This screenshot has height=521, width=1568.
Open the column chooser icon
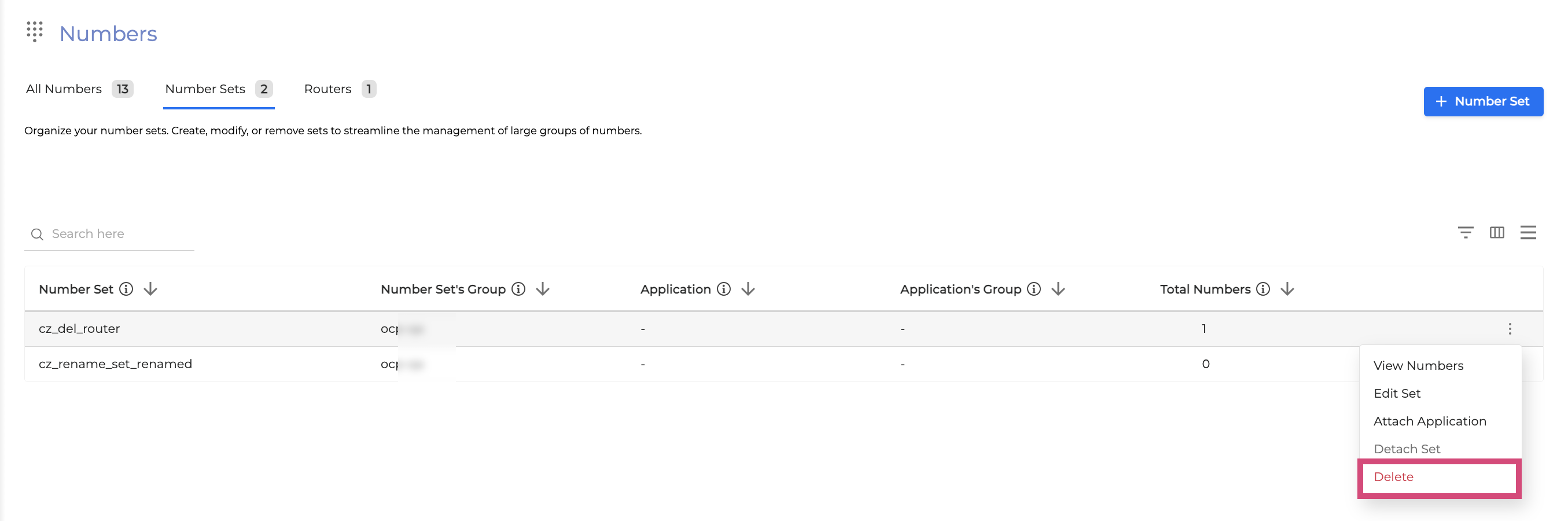click(x=1497, y=232)
